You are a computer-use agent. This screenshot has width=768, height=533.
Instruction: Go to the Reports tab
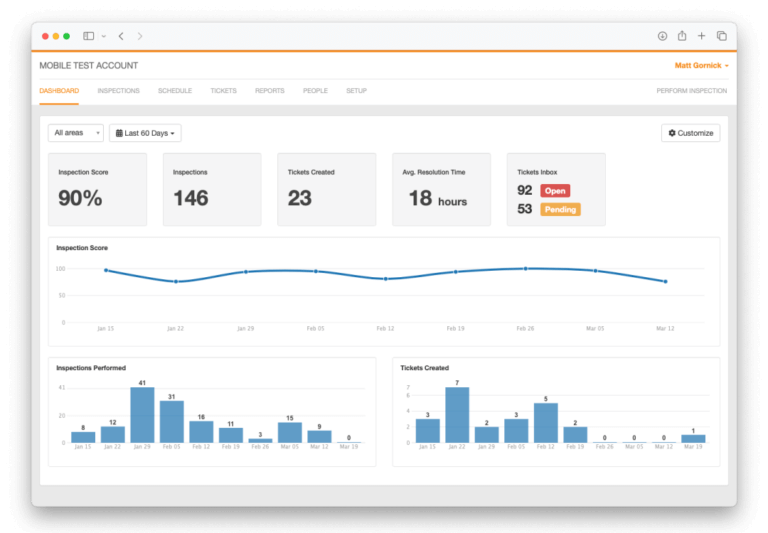pyautogui.click(x=269, y=91)
